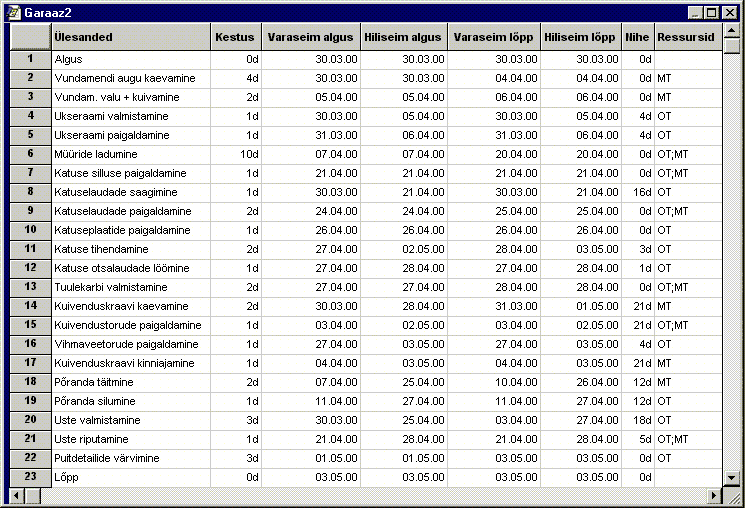Image resolution: width=745 pixels, height=508 pixels.
Task: Click the 10d duration of Müüride ladumine
Action: pyautogui.click(x=236, y=154)
